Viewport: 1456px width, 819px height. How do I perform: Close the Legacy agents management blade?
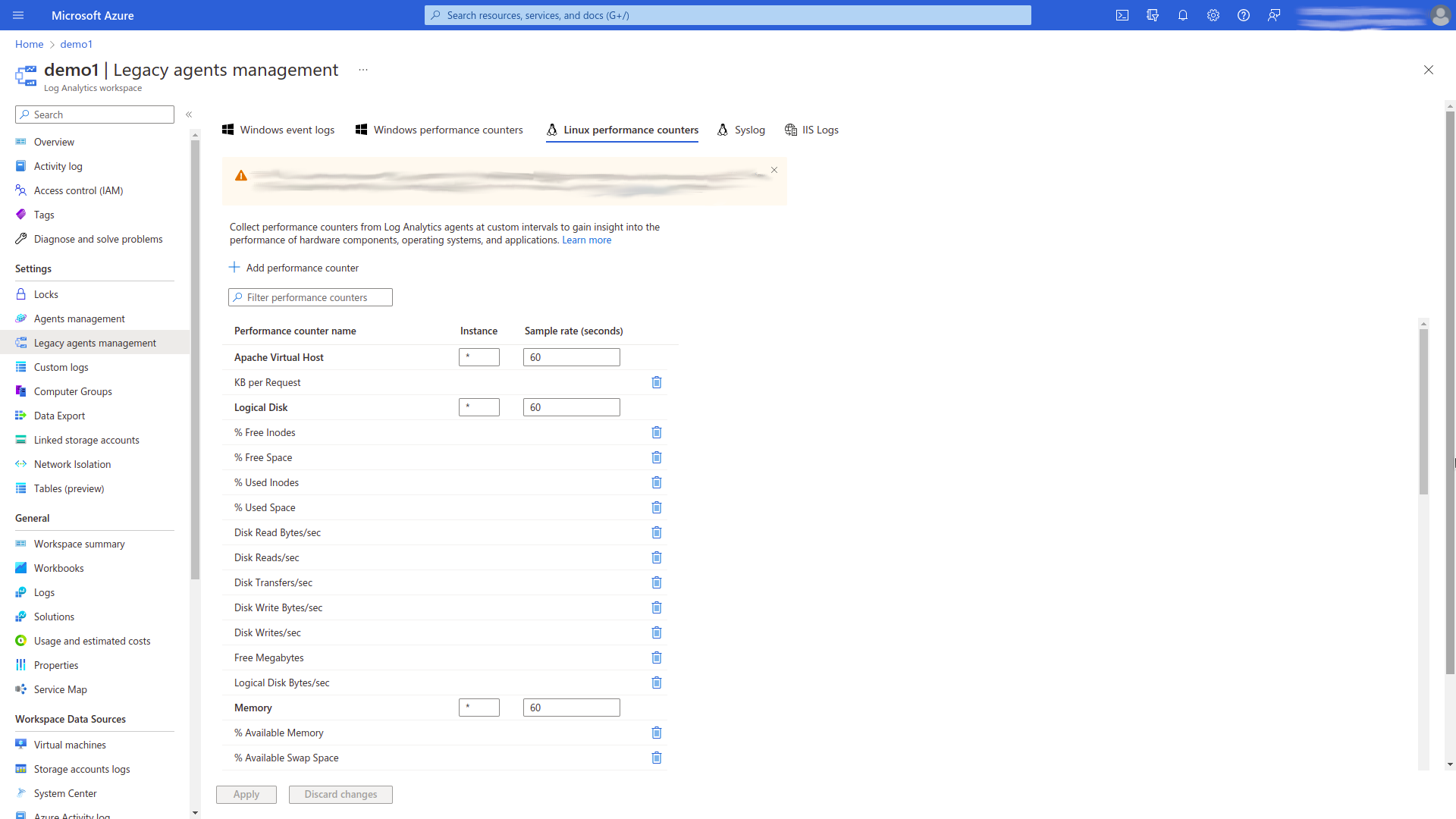pyautogui.click(x=1429, y=70)
